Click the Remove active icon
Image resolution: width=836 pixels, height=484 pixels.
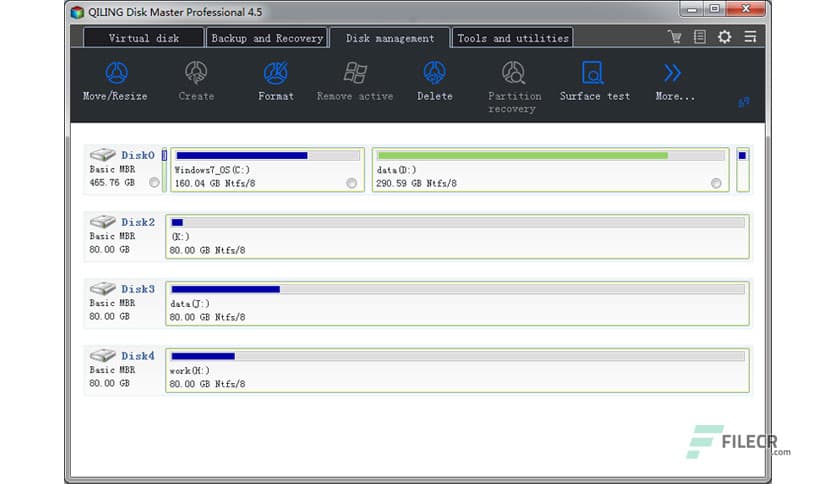point(355,73)
